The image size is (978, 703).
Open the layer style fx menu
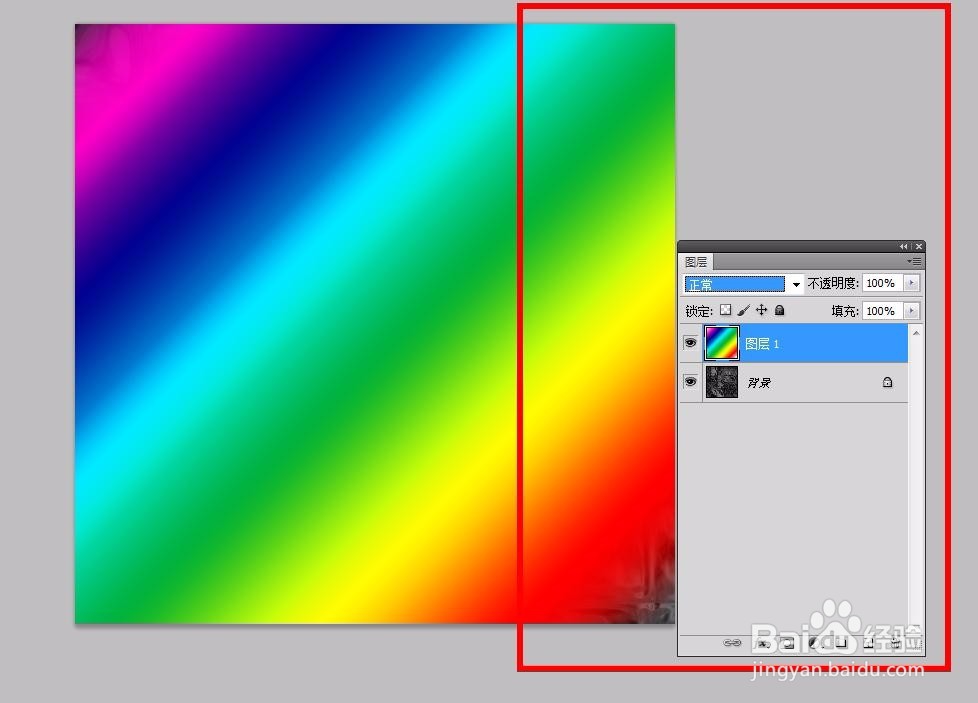(762, 642)
